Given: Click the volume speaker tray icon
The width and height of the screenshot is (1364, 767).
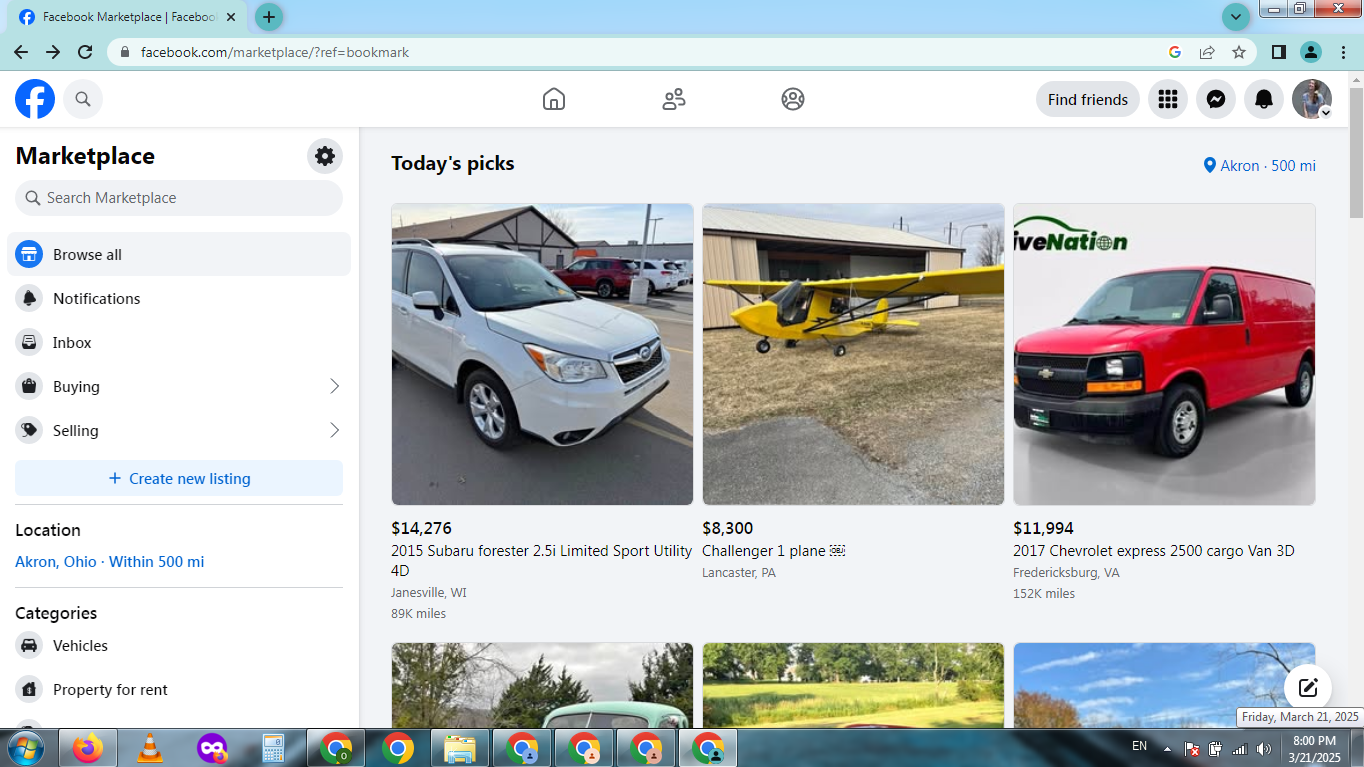Looking at the screenshot, I should (1264, 748).
